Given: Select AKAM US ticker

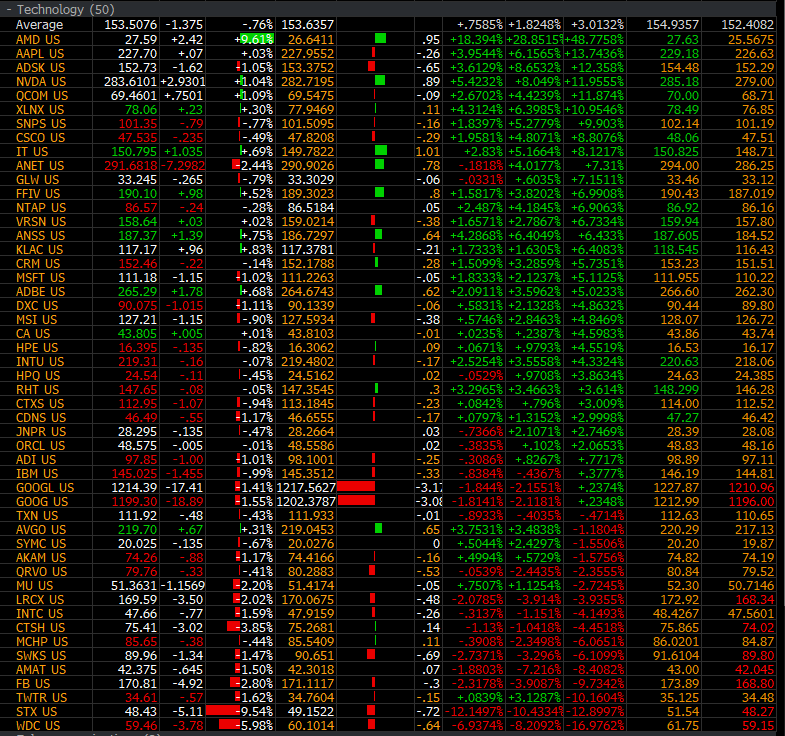Looking at the screenshot, I should [41, 558].
